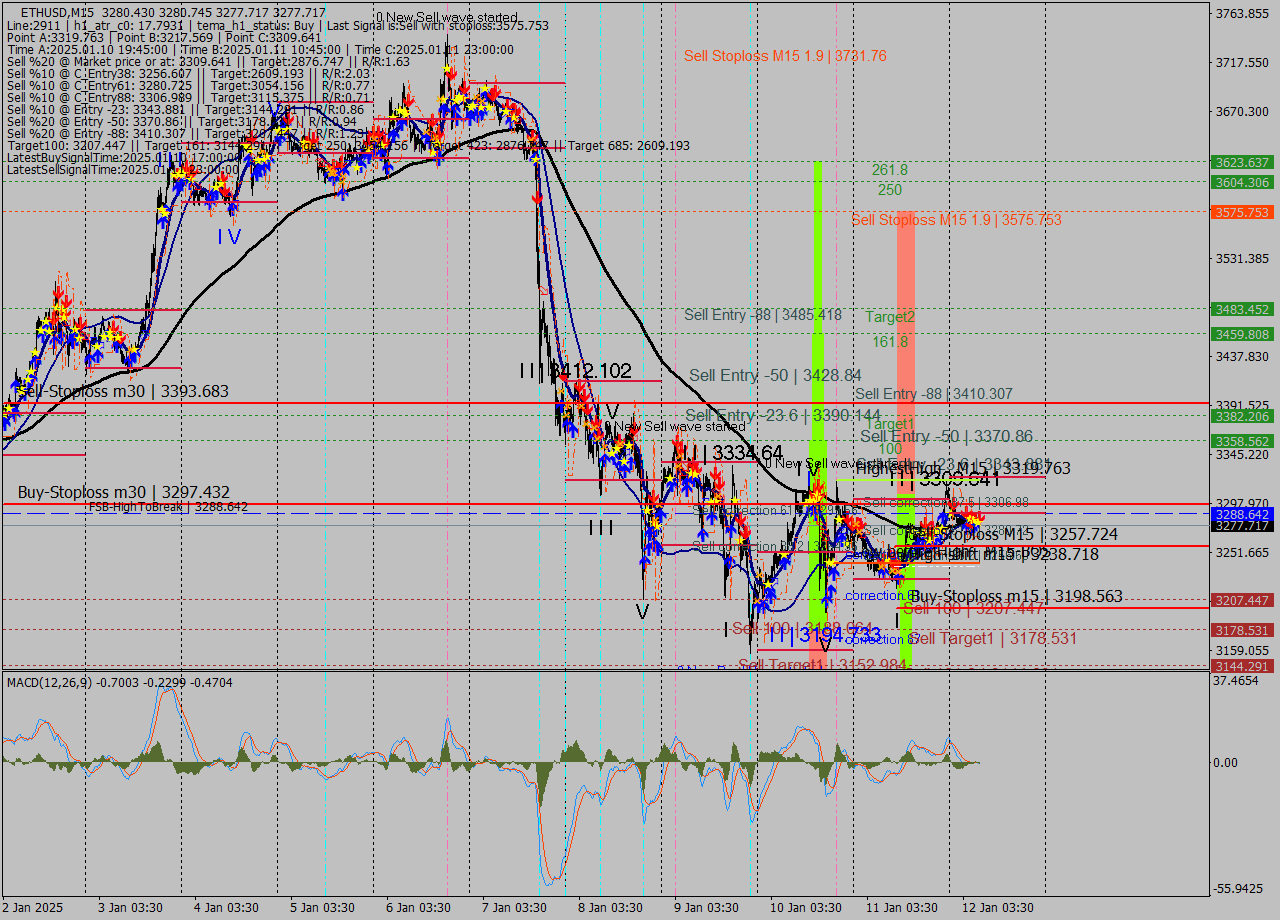The height and width of the screenshot is (920, 1280).
Task: Click the green 261.8 Fibonacci level label
Action: [890, 171]
